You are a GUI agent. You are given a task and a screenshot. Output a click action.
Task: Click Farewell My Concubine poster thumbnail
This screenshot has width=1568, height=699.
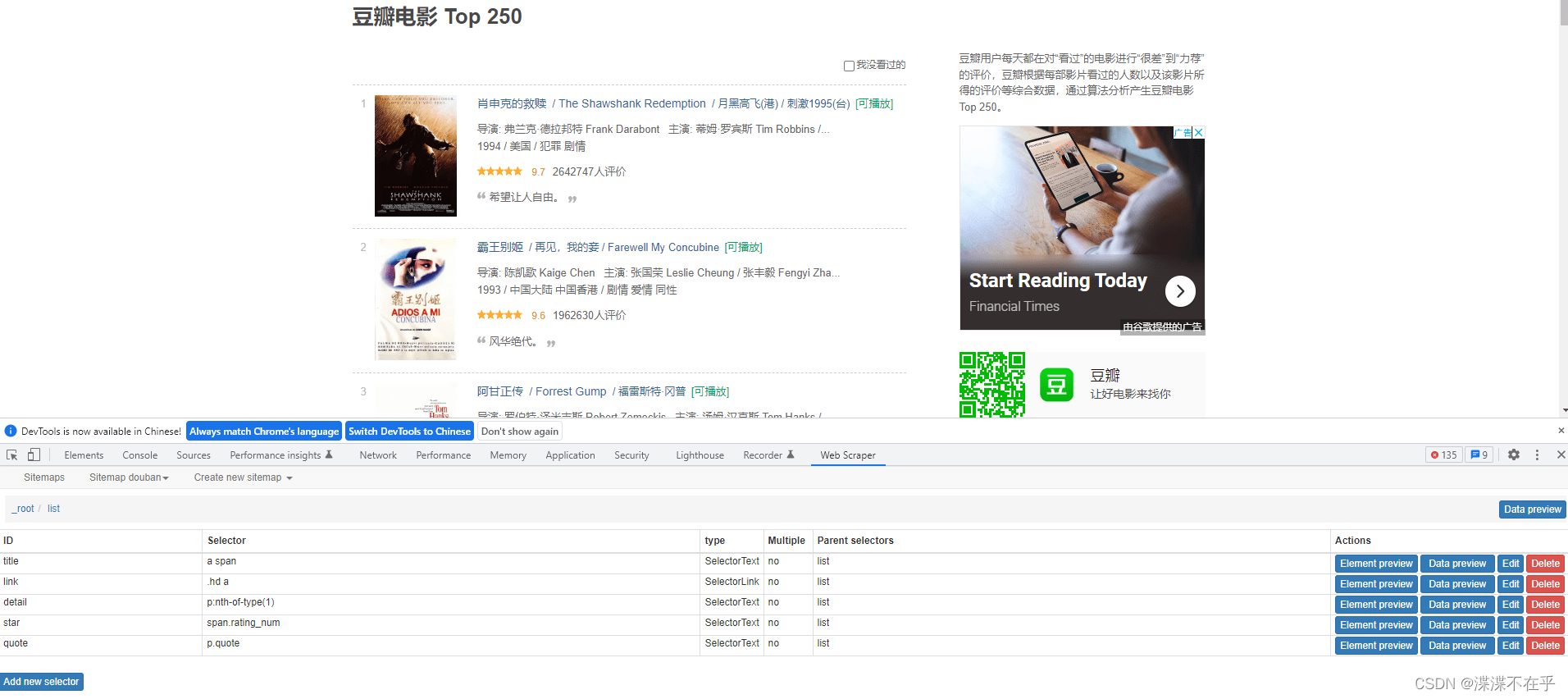click(416, 299)
